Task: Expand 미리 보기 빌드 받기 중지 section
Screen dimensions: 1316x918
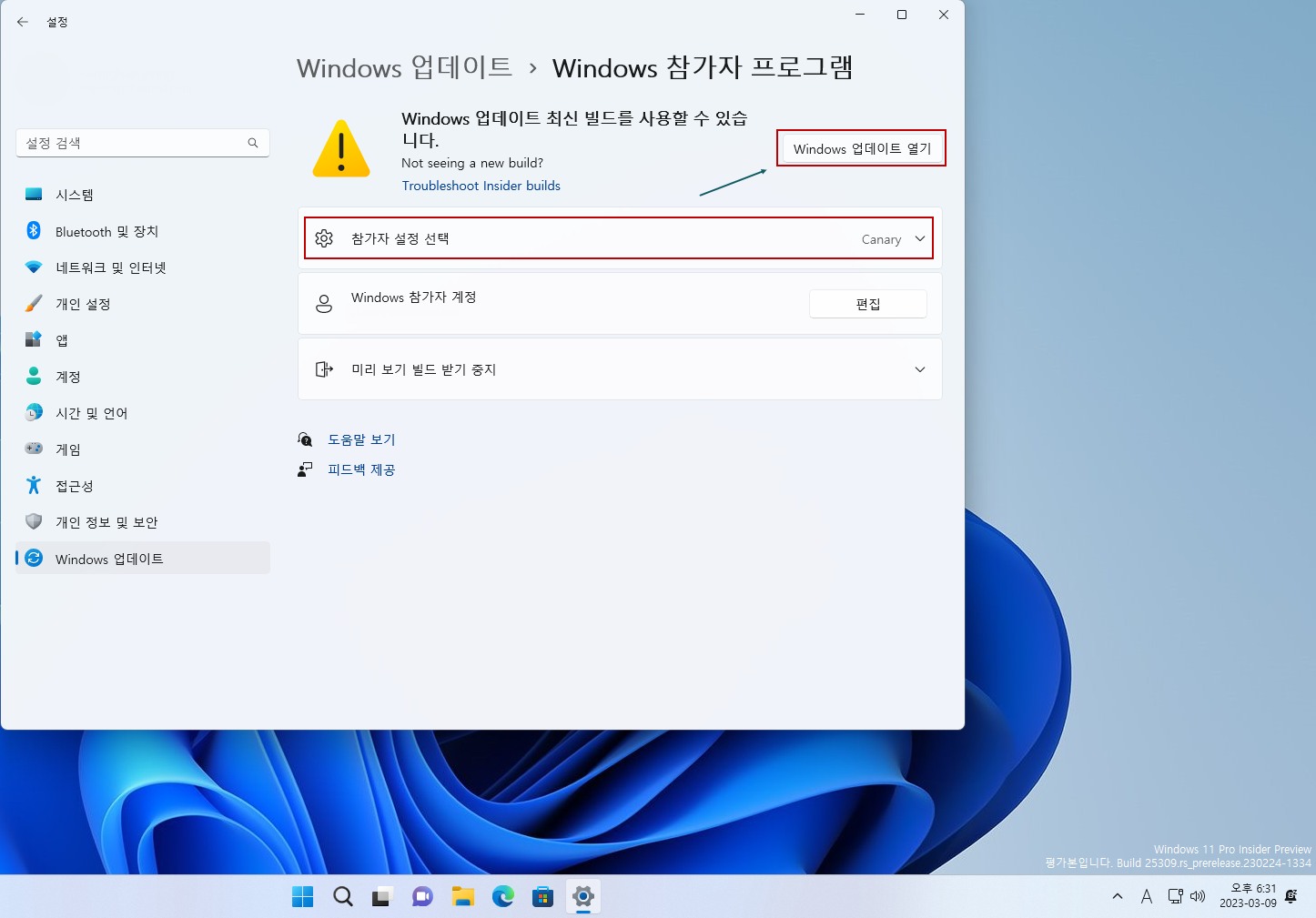Action: pos(920,369)
